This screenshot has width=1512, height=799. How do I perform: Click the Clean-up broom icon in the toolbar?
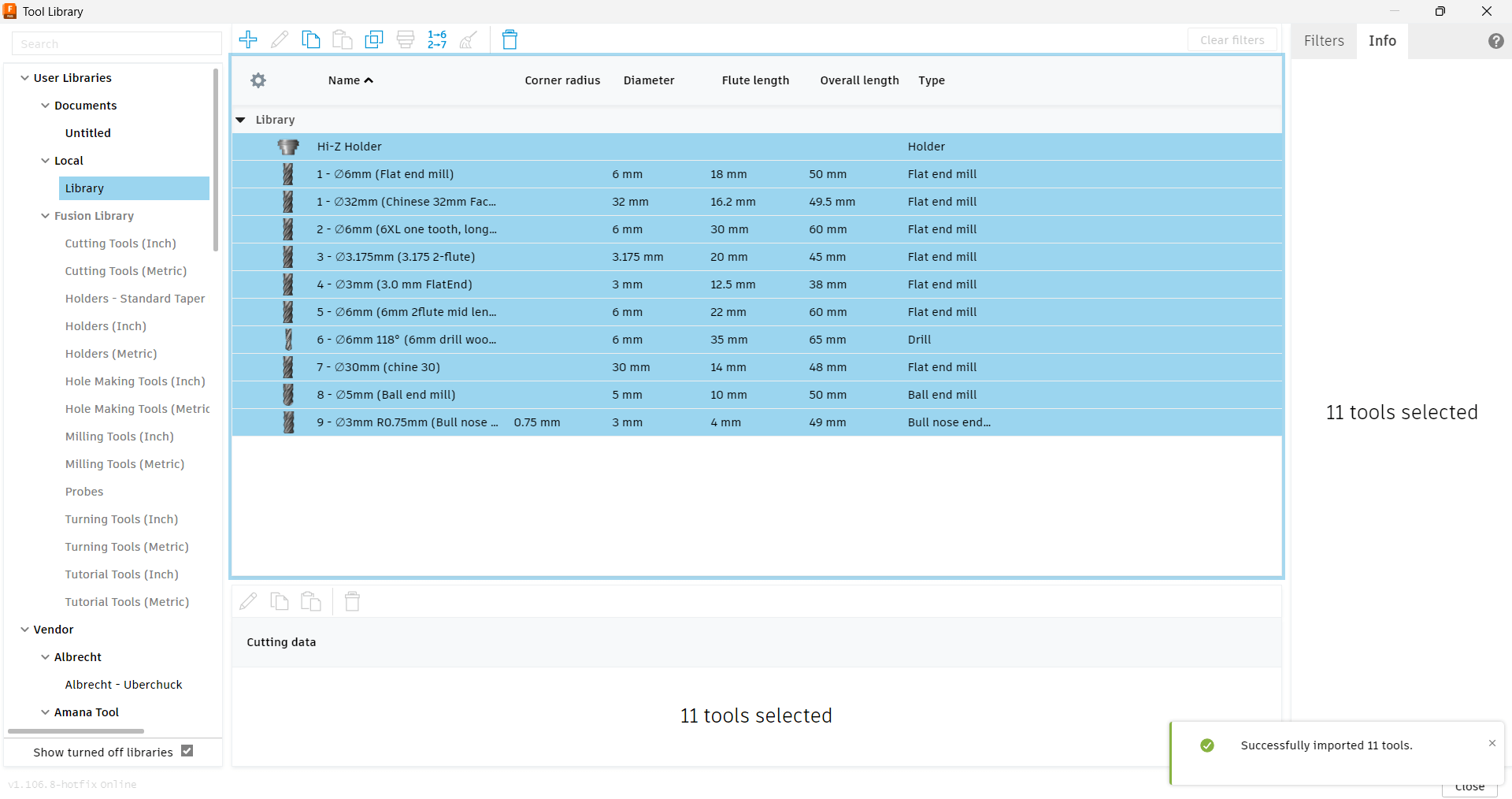(x=469, y=39)
